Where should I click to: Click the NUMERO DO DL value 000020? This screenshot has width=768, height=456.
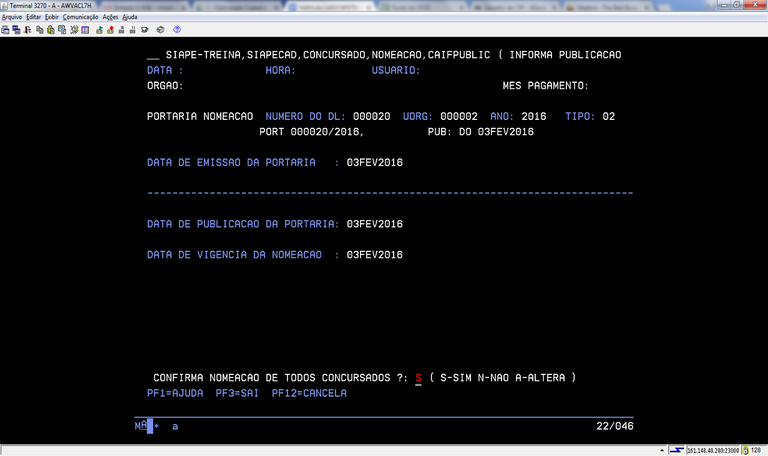point(372,117)
